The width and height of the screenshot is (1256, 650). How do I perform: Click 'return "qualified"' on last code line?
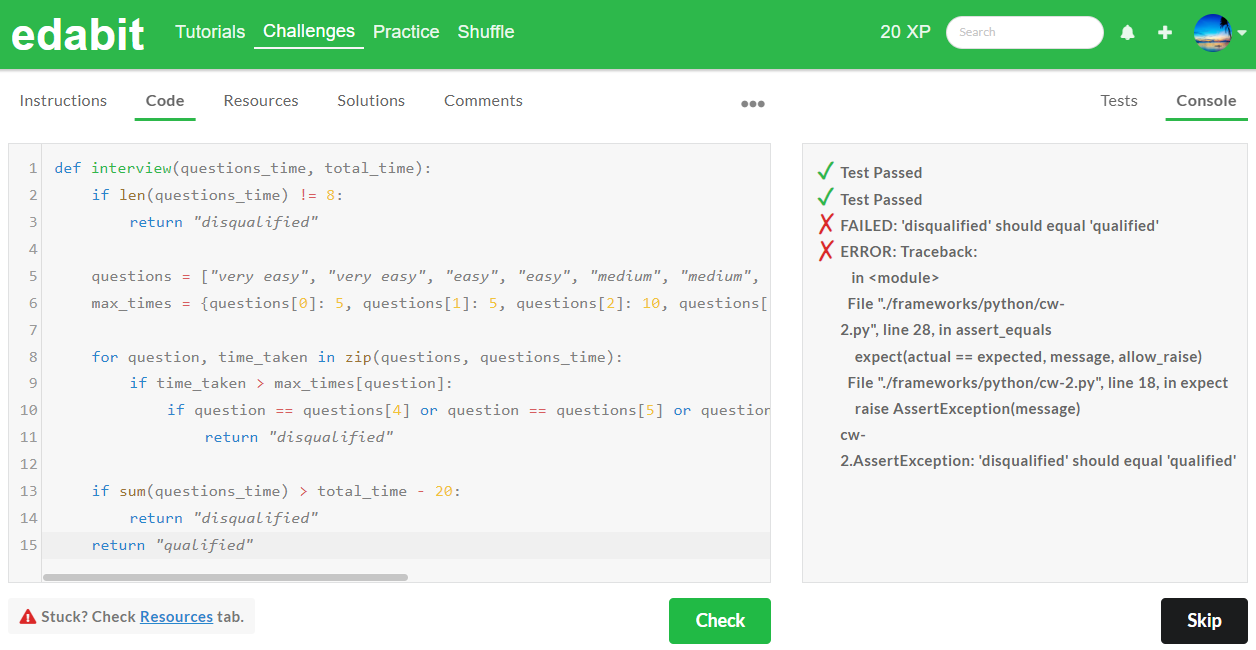tap(173, 545)
